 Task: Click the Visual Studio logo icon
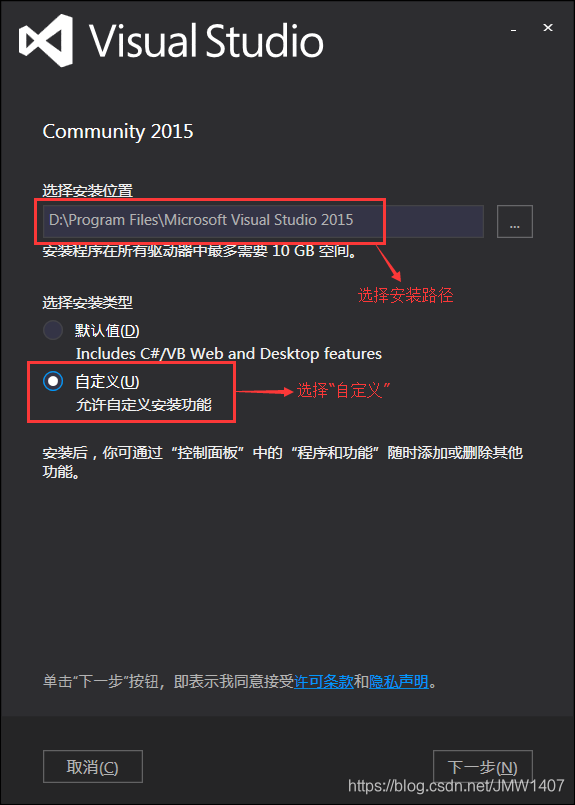coord(46,40)
